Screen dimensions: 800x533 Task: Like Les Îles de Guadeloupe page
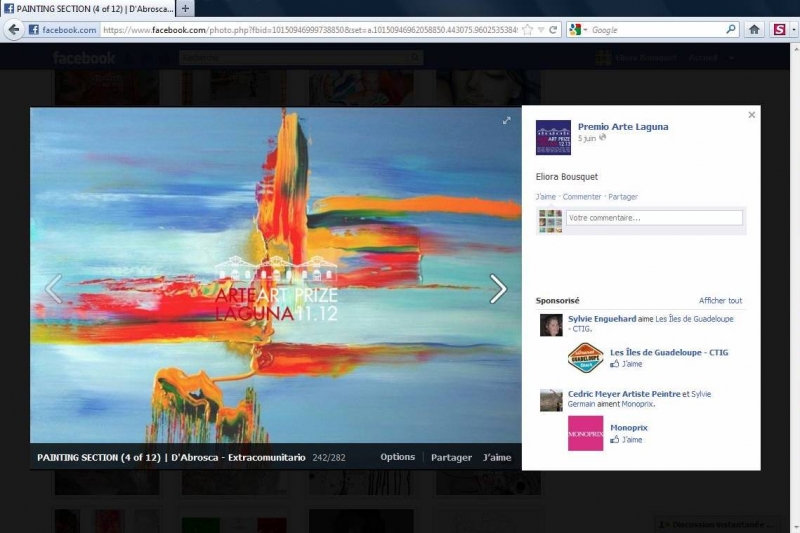(632, 364)
